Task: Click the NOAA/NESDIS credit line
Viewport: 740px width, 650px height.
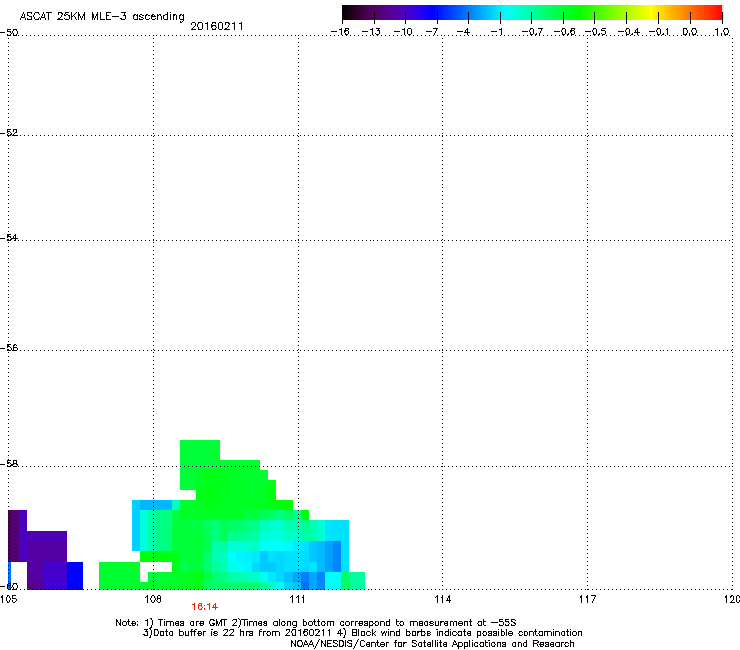Action: [432, 644]
